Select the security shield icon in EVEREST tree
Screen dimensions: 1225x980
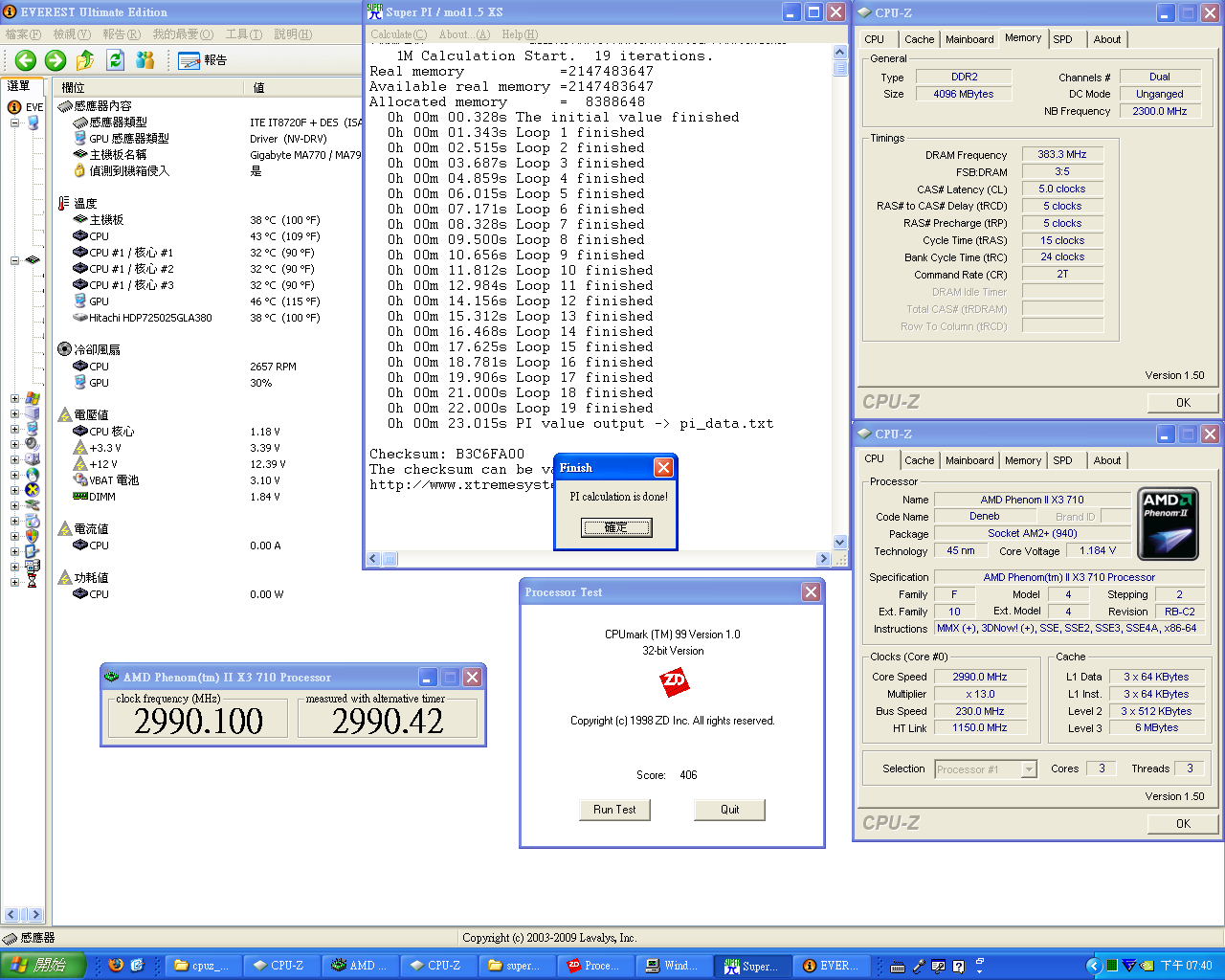tap(33, 536)
